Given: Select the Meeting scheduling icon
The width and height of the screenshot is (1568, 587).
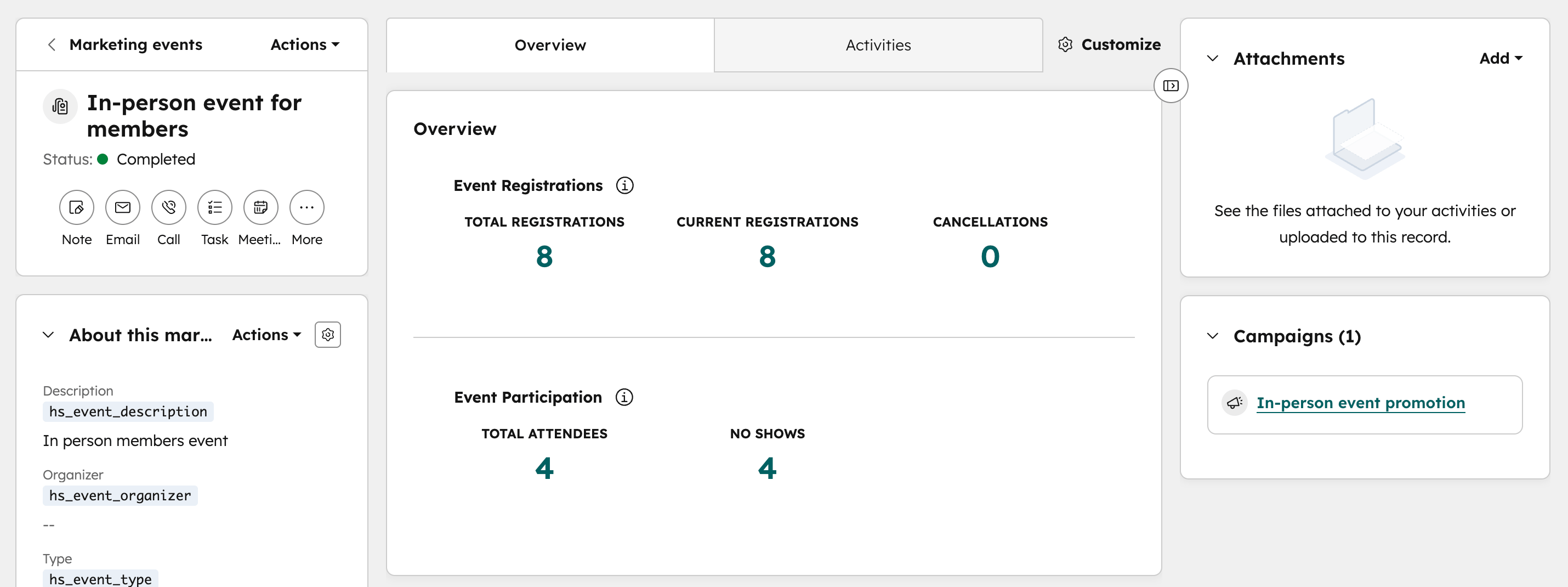Looking at the screenshot, I should pyautogui.click(x=260, y=207).
